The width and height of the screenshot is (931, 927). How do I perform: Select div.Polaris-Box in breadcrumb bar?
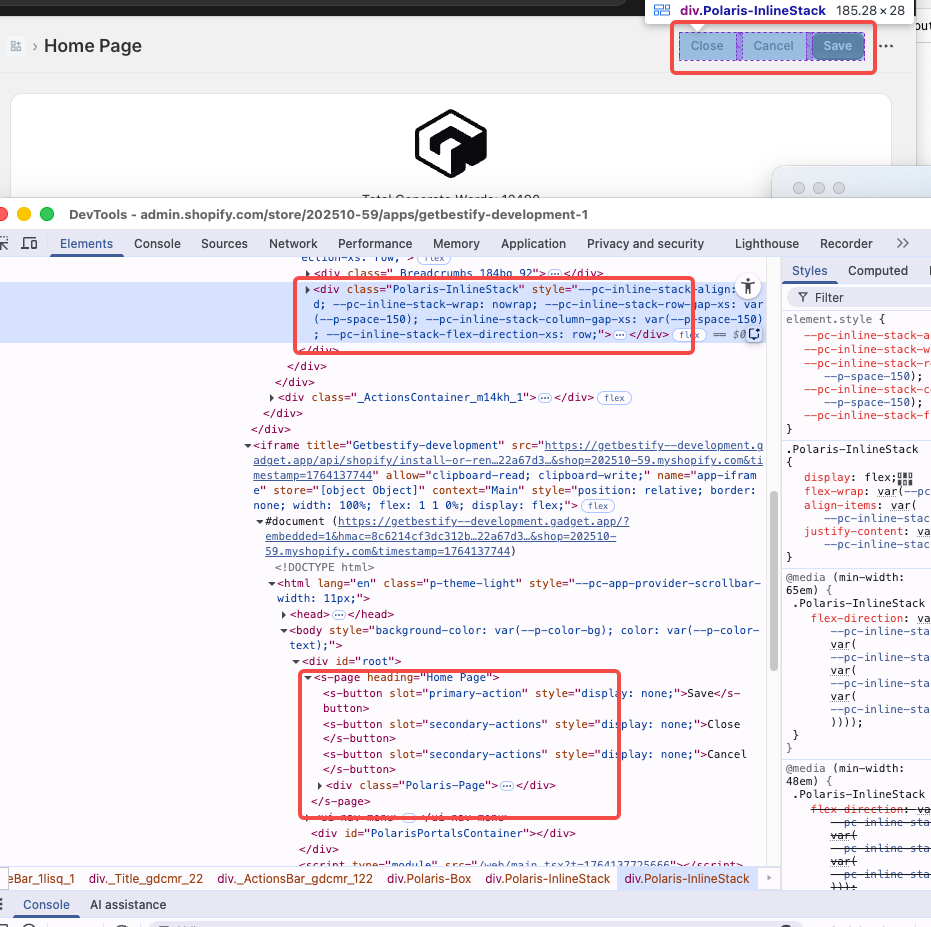tap(429, 879)
